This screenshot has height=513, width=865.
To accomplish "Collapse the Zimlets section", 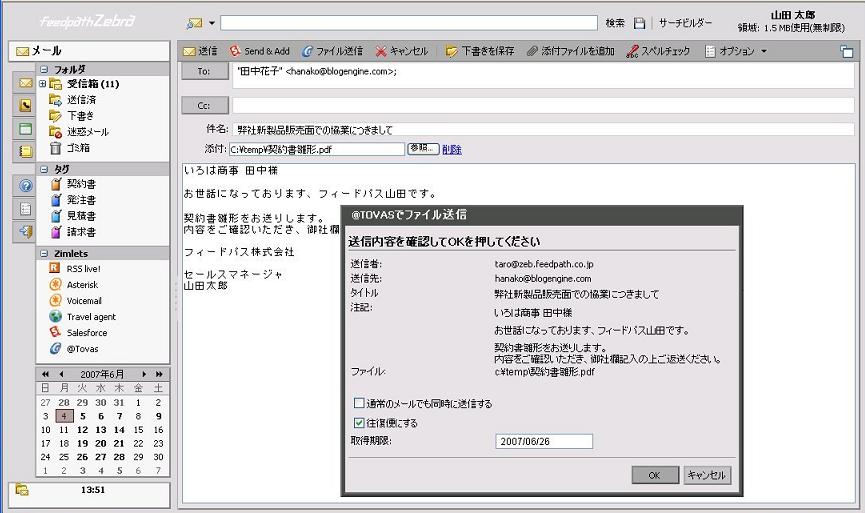I will pos(44,254).
